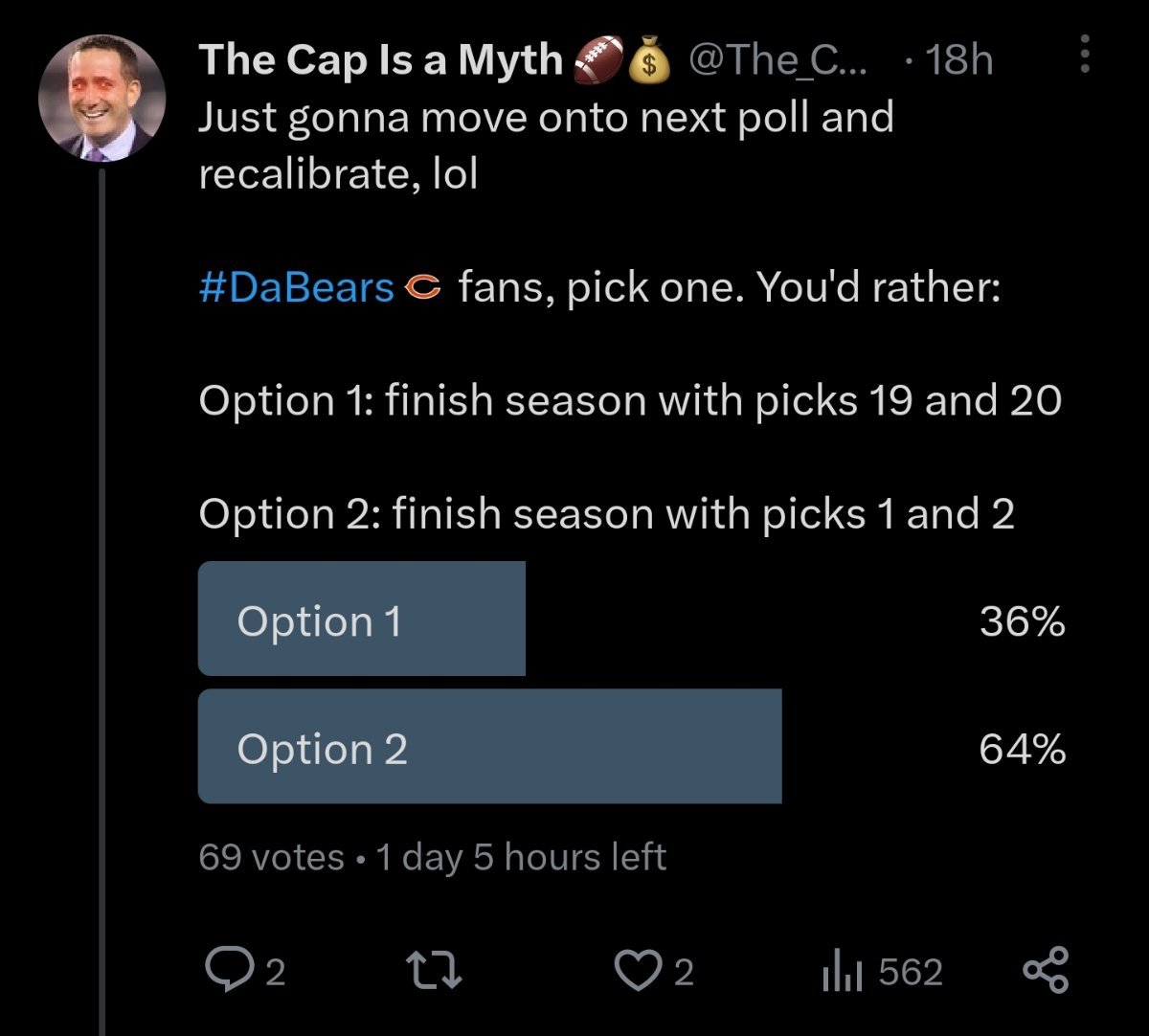Click the reply speech bubble icon
Screen dimensions: 1149x1036
point(225,971)
